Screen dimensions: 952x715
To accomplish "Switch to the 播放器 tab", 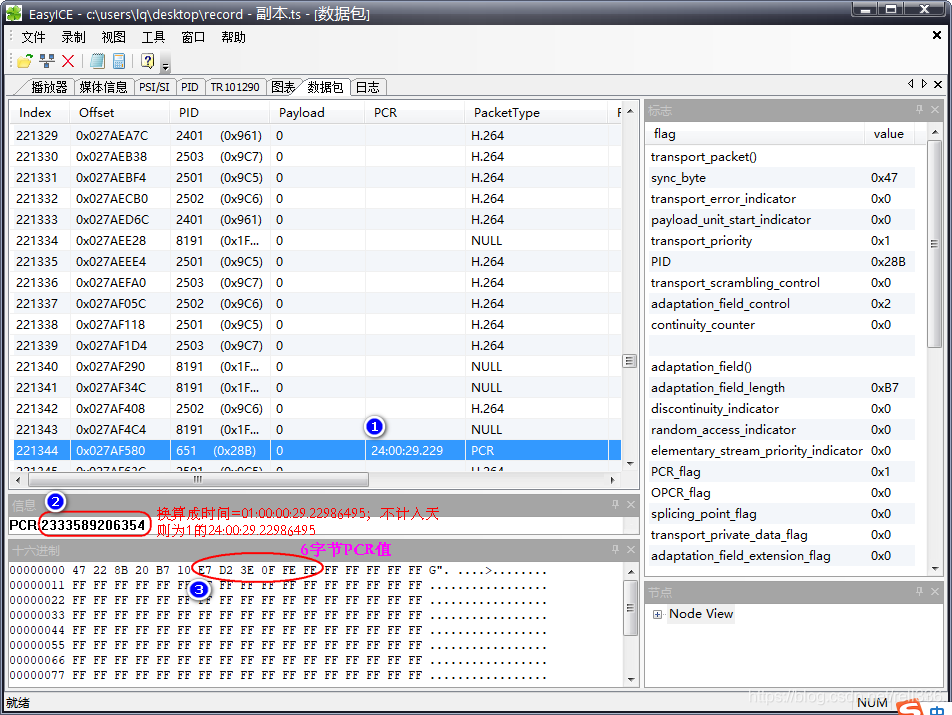I will (49, 87).
